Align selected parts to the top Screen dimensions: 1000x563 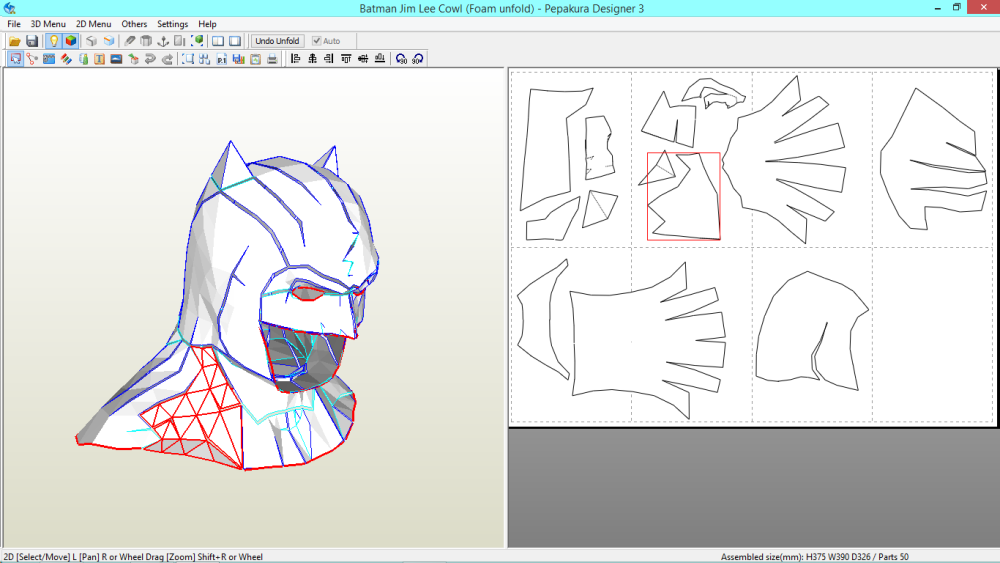[346, 59]
